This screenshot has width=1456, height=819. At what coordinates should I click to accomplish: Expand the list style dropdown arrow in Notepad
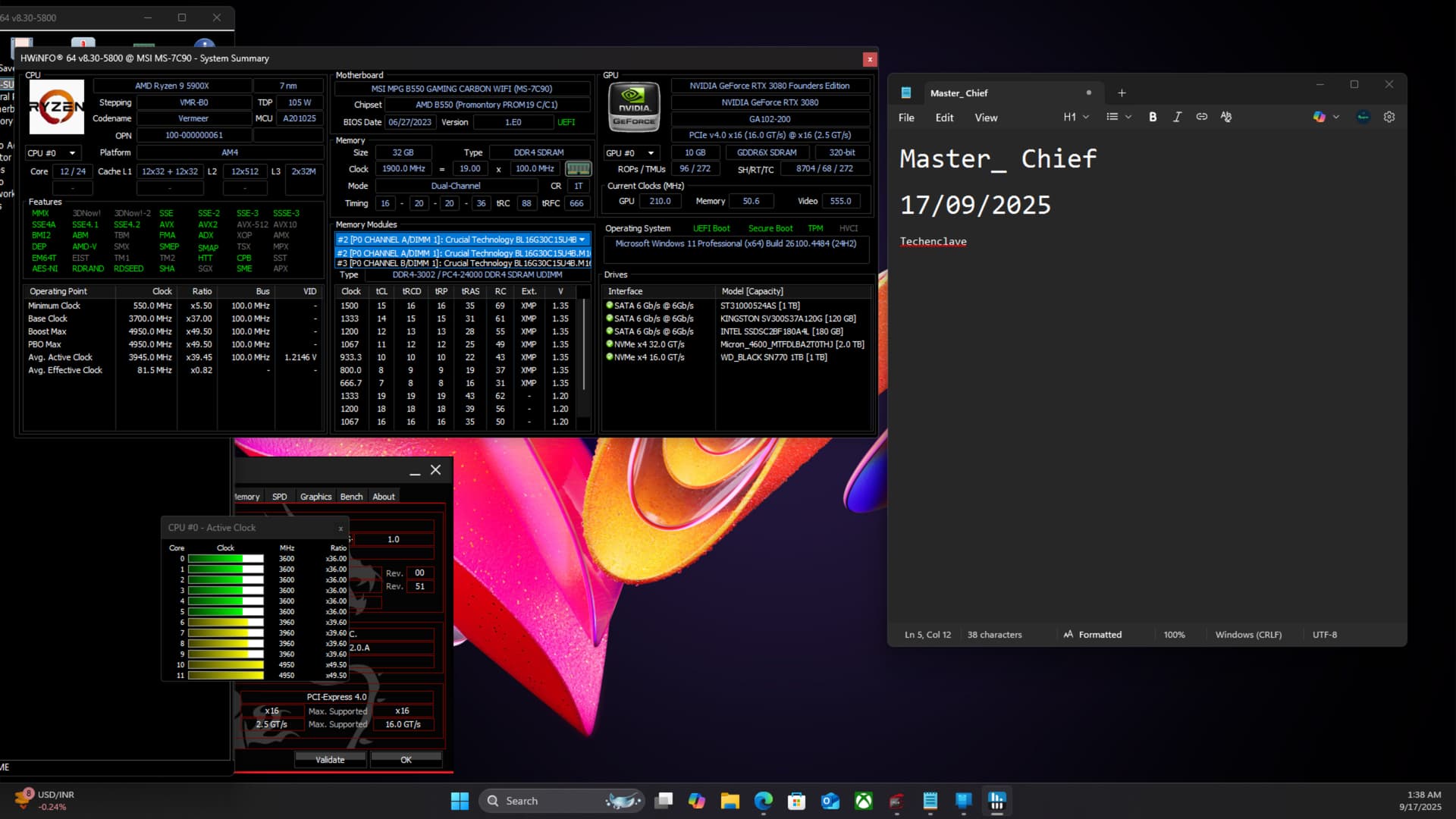pyautogui.click(x=1128, y=117)
